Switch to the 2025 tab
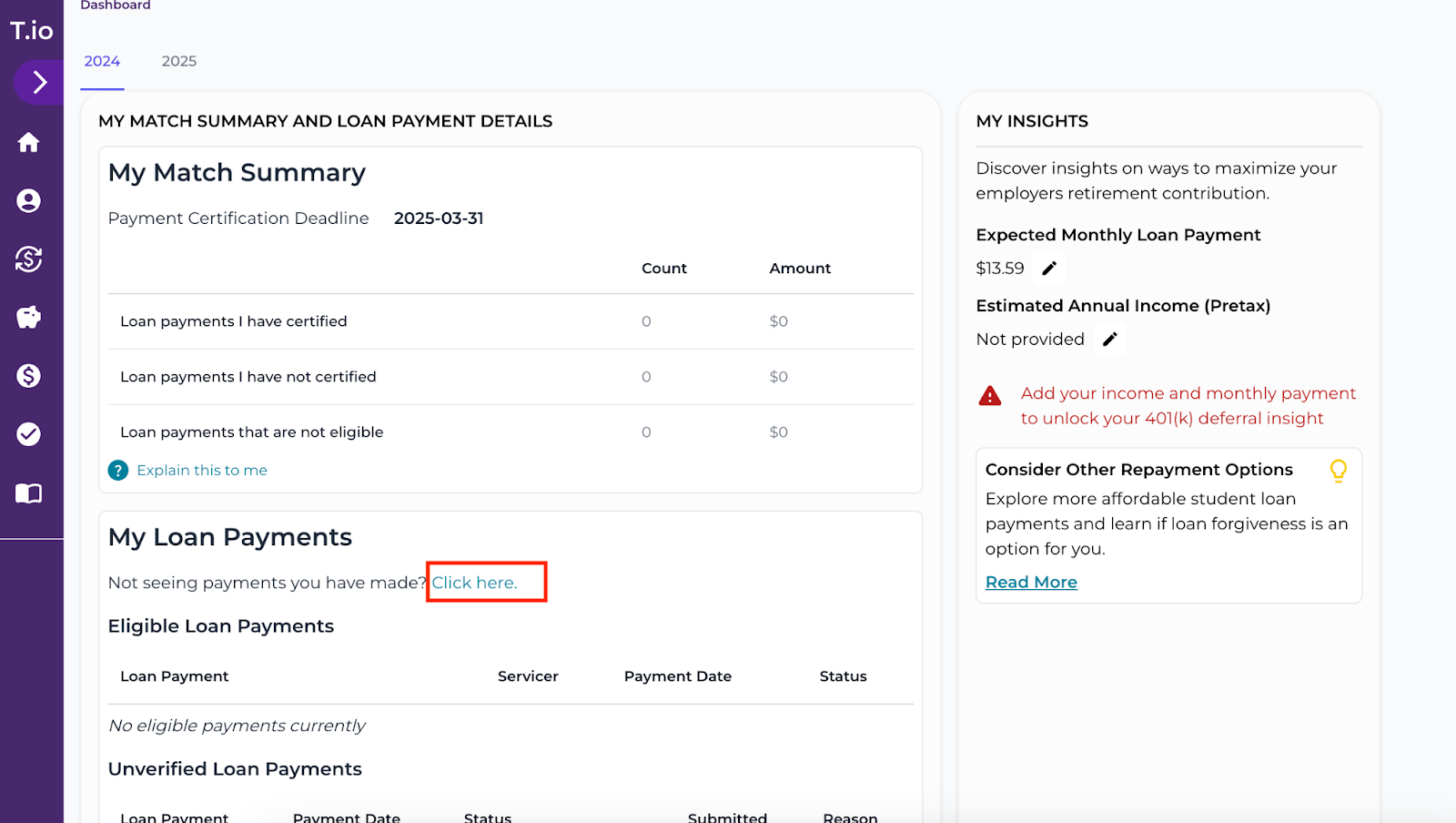The image size is (1456, 823). pos(178,61)
